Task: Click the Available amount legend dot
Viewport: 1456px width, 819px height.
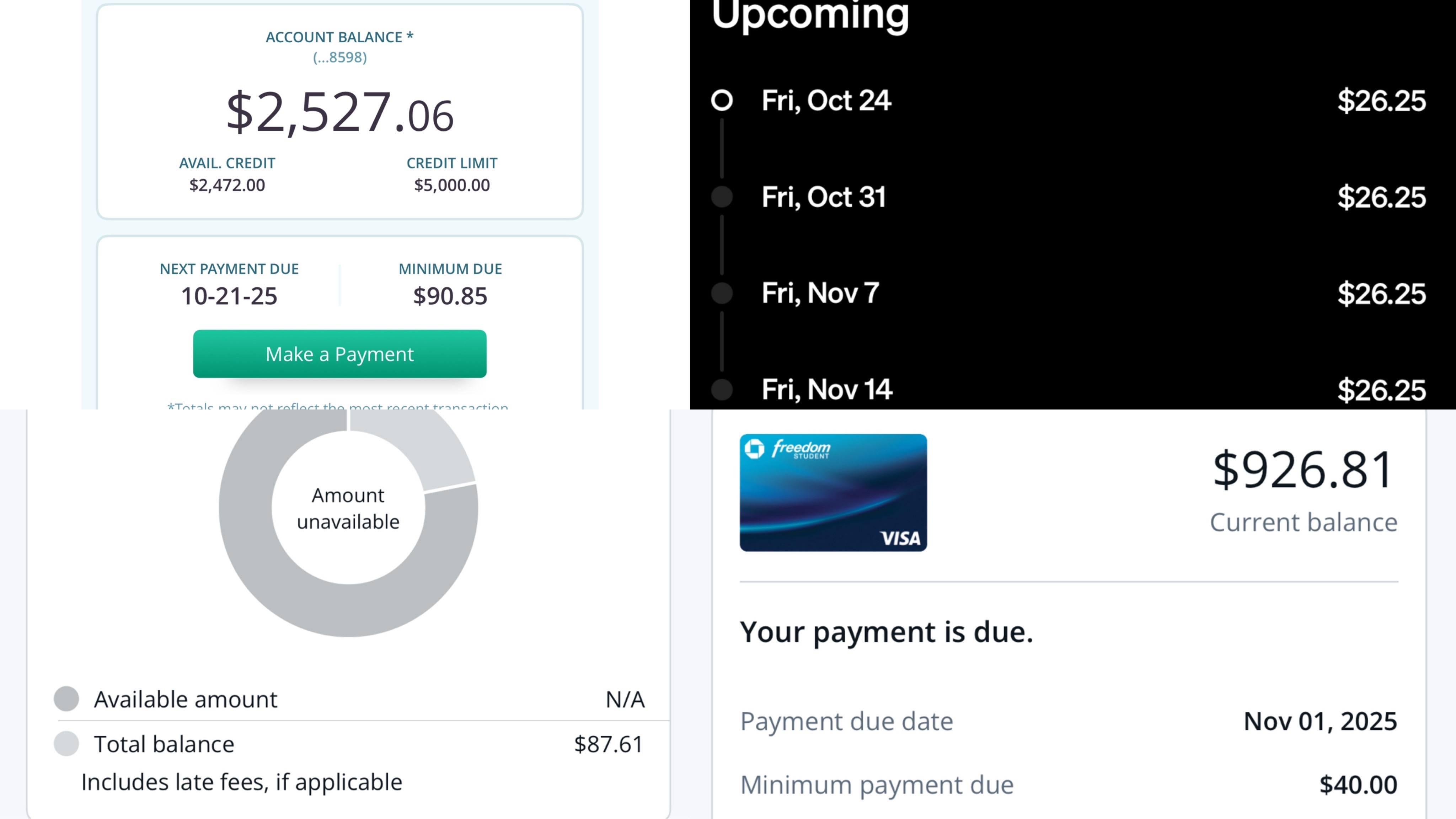Action: (x=67, y=698)
